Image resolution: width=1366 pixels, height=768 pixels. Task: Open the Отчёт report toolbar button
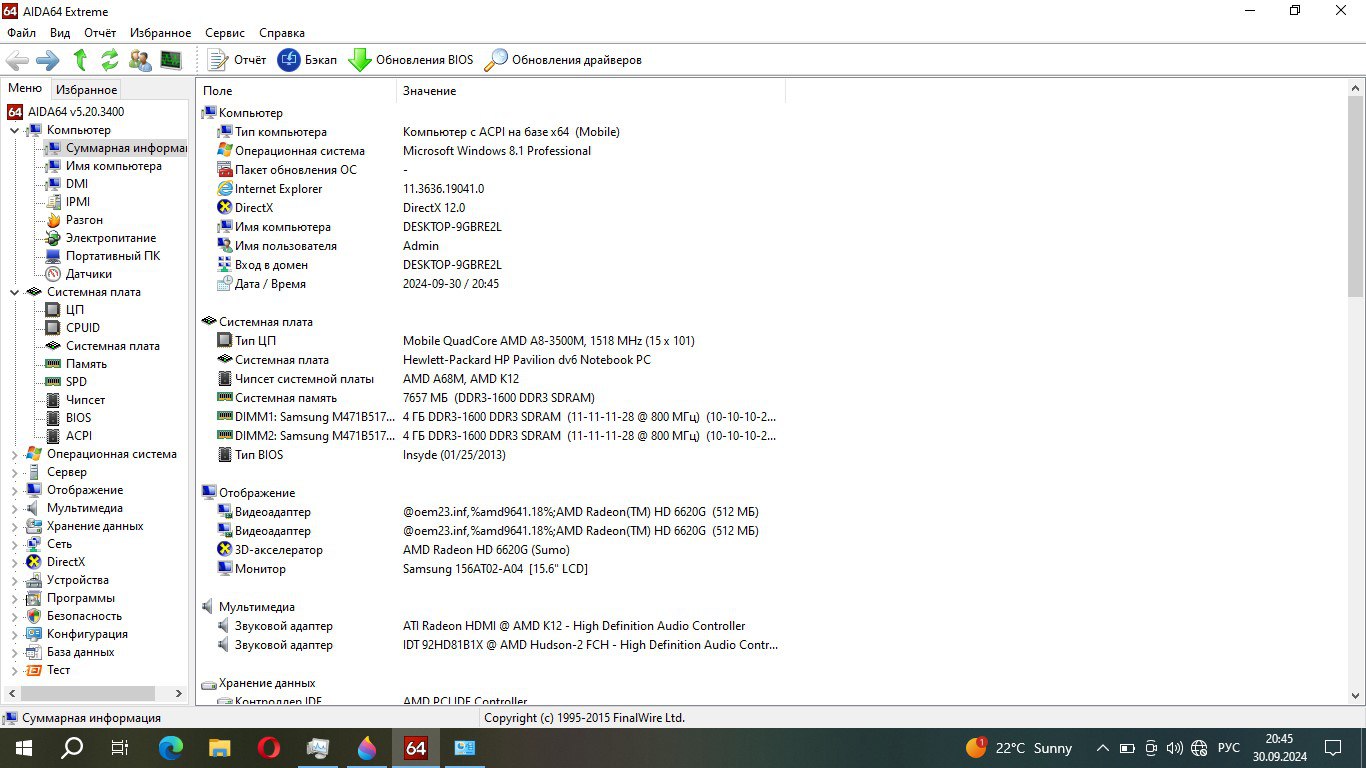tap(237, 60)
